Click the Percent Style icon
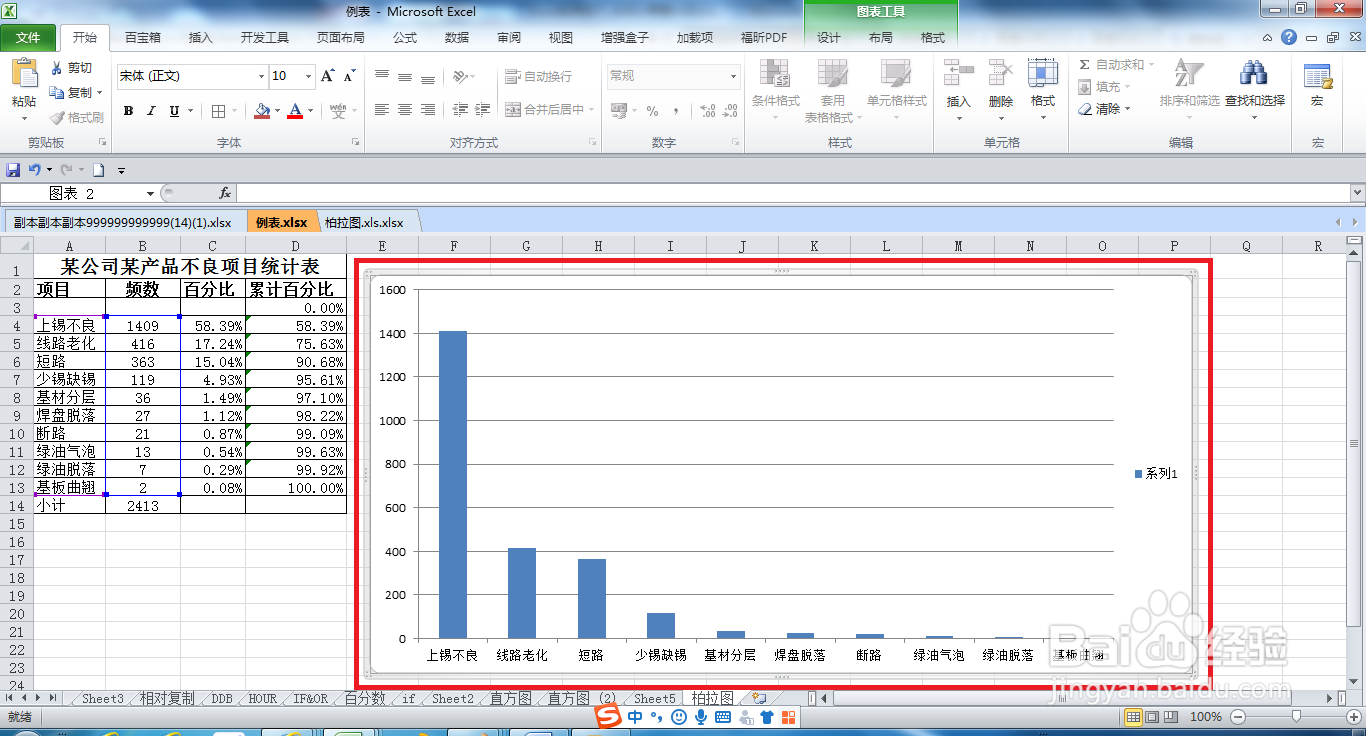The width and height of the screenshot is (1366, 736). (x=652, y=111)
